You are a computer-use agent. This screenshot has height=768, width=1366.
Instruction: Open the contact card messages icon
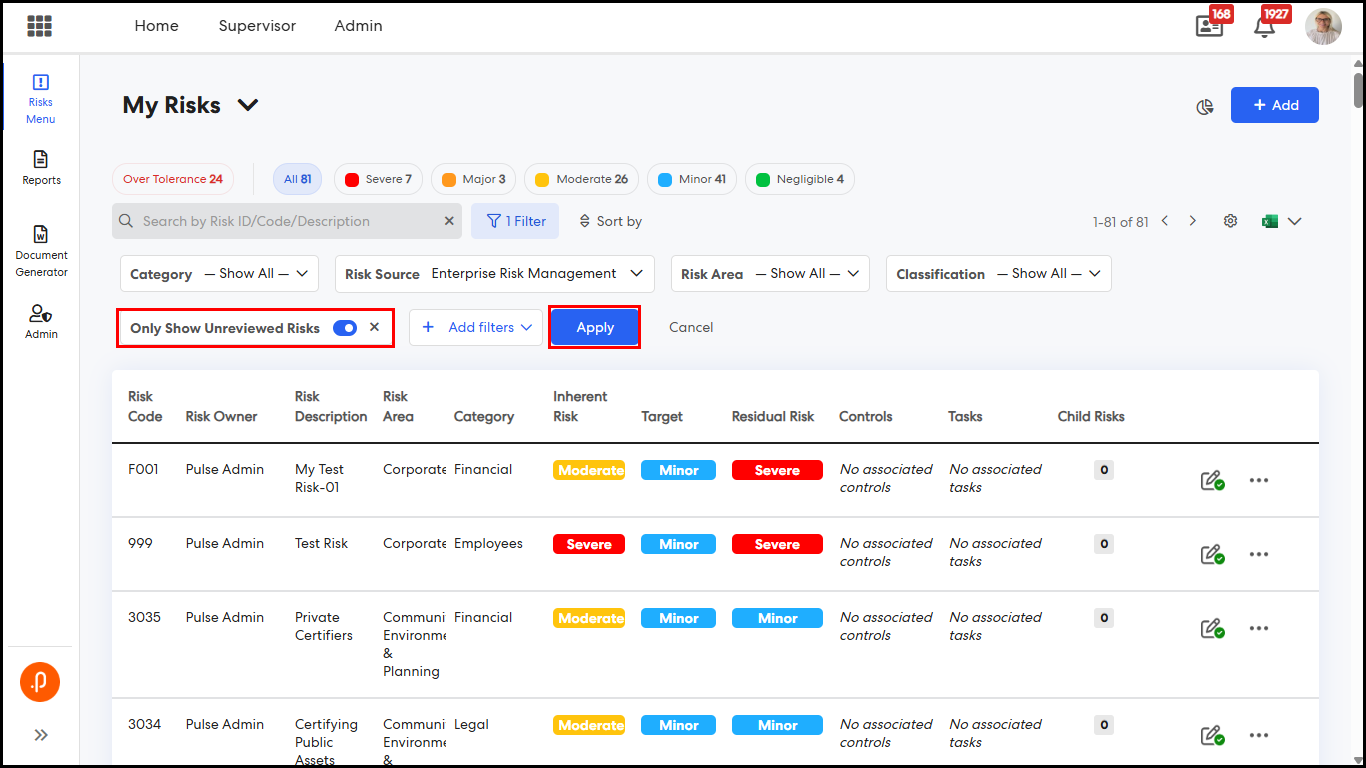point(1209,27)
